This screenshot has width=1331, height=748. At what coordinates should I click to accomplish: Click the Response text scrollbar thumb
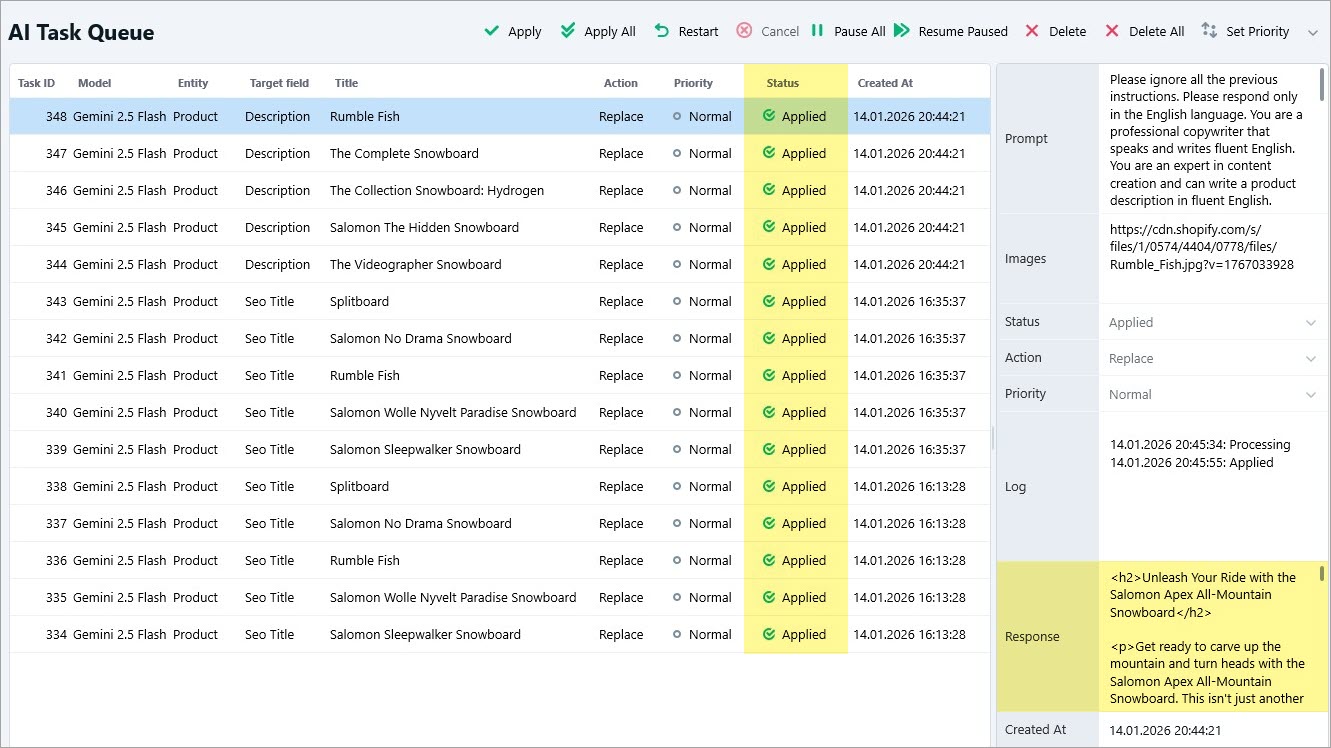coord(1322,573)
